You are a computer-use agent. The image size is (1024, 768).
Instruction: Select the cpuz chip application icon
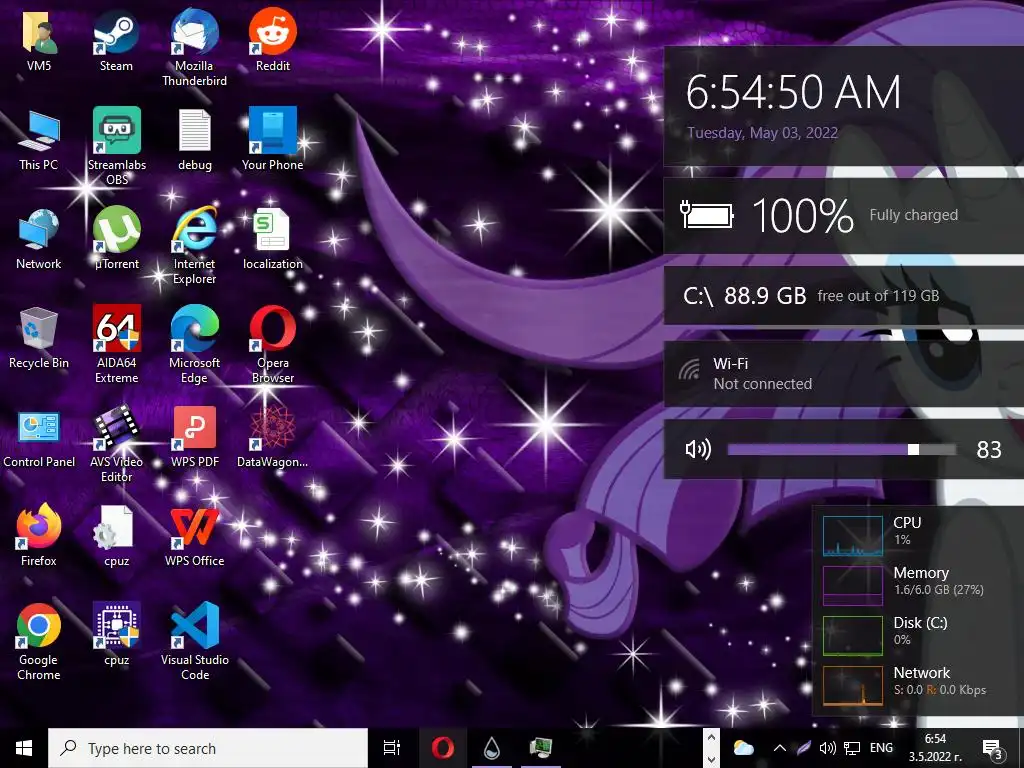116,635
